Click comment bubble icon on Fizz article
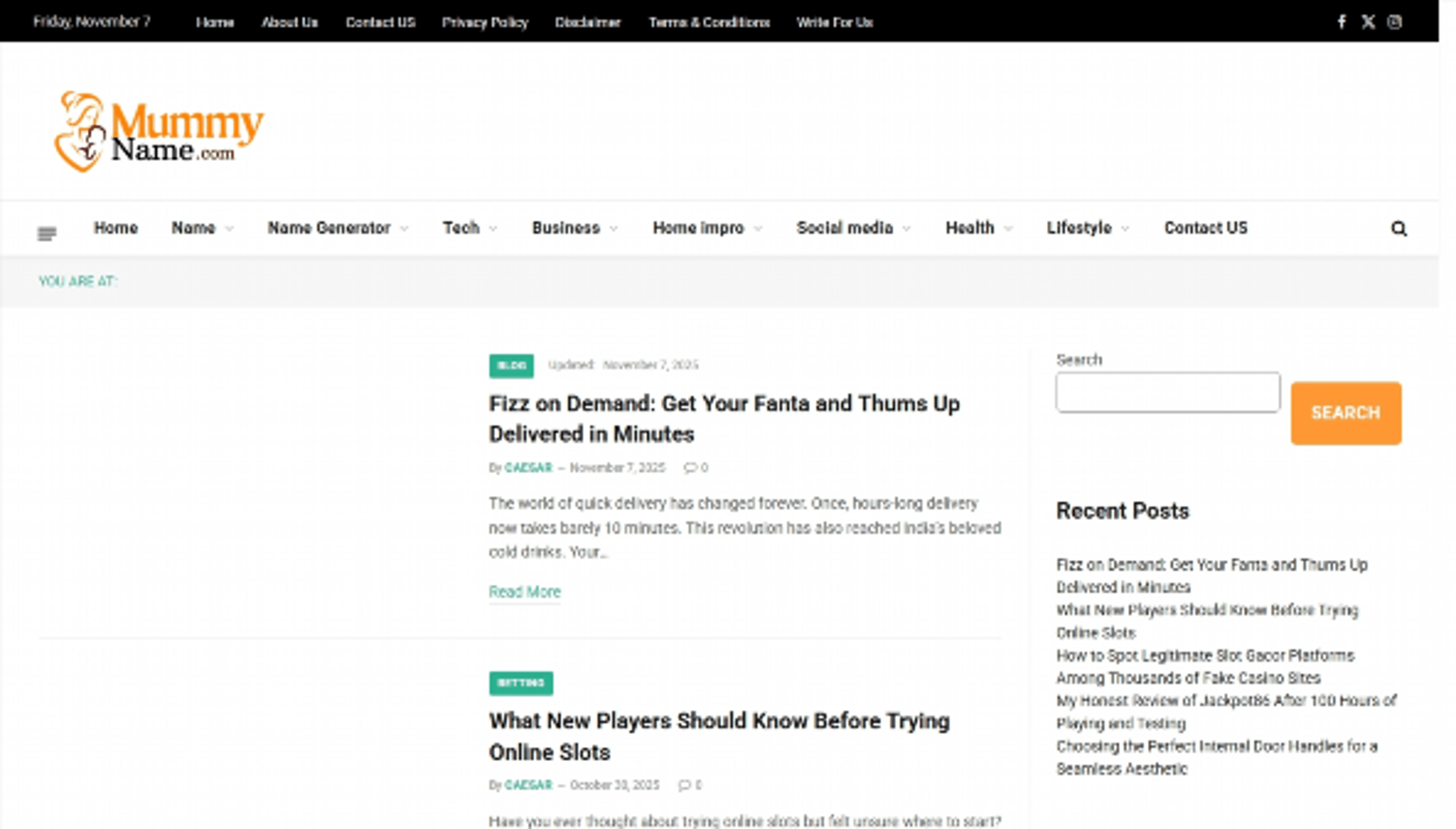The image size is (1456, 829). (x=690, y=468)
